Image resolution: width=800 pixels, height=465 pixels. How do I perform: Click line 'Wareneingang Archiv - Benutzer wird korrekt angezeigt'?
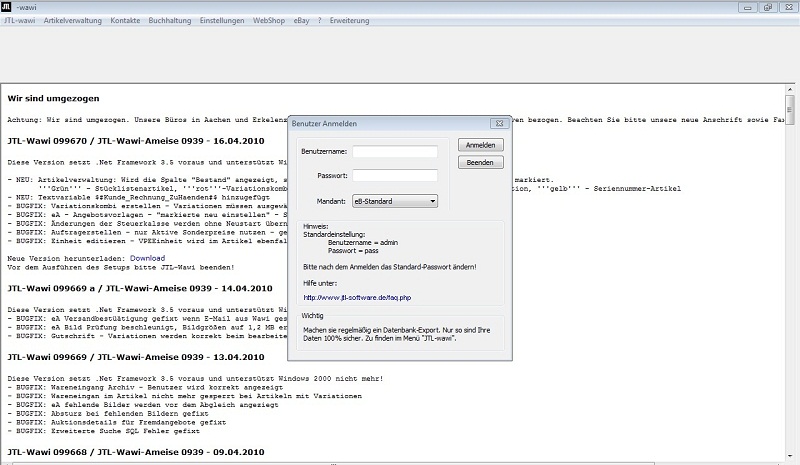pyautogui.click(x=145, y=387)
